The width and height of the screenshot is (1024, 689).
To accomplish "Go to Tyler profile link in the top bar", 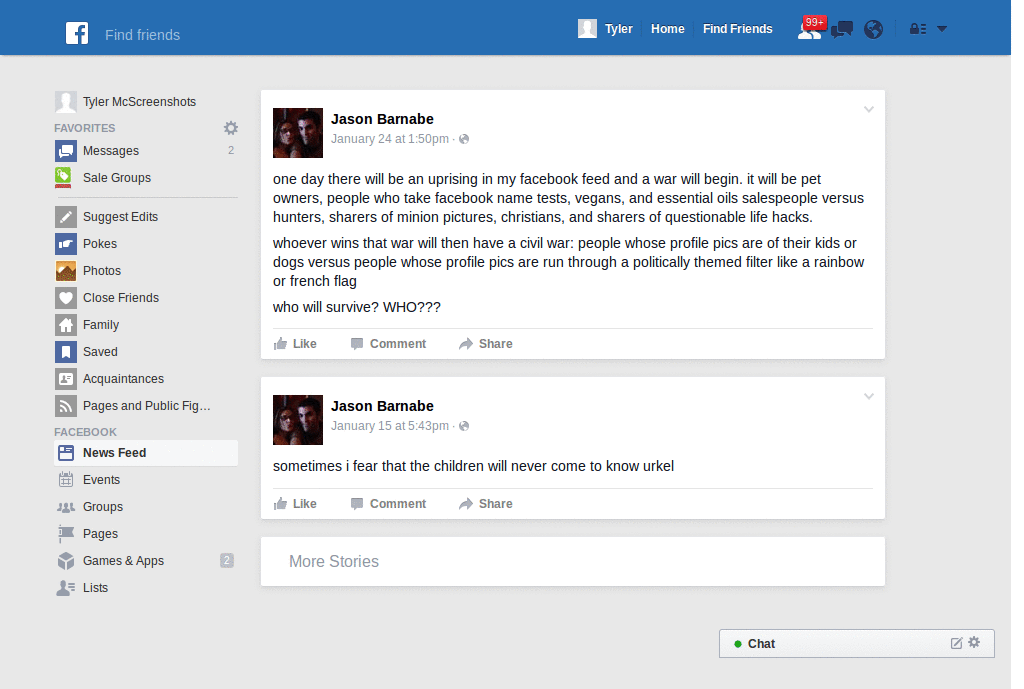I will coord(618,29).
